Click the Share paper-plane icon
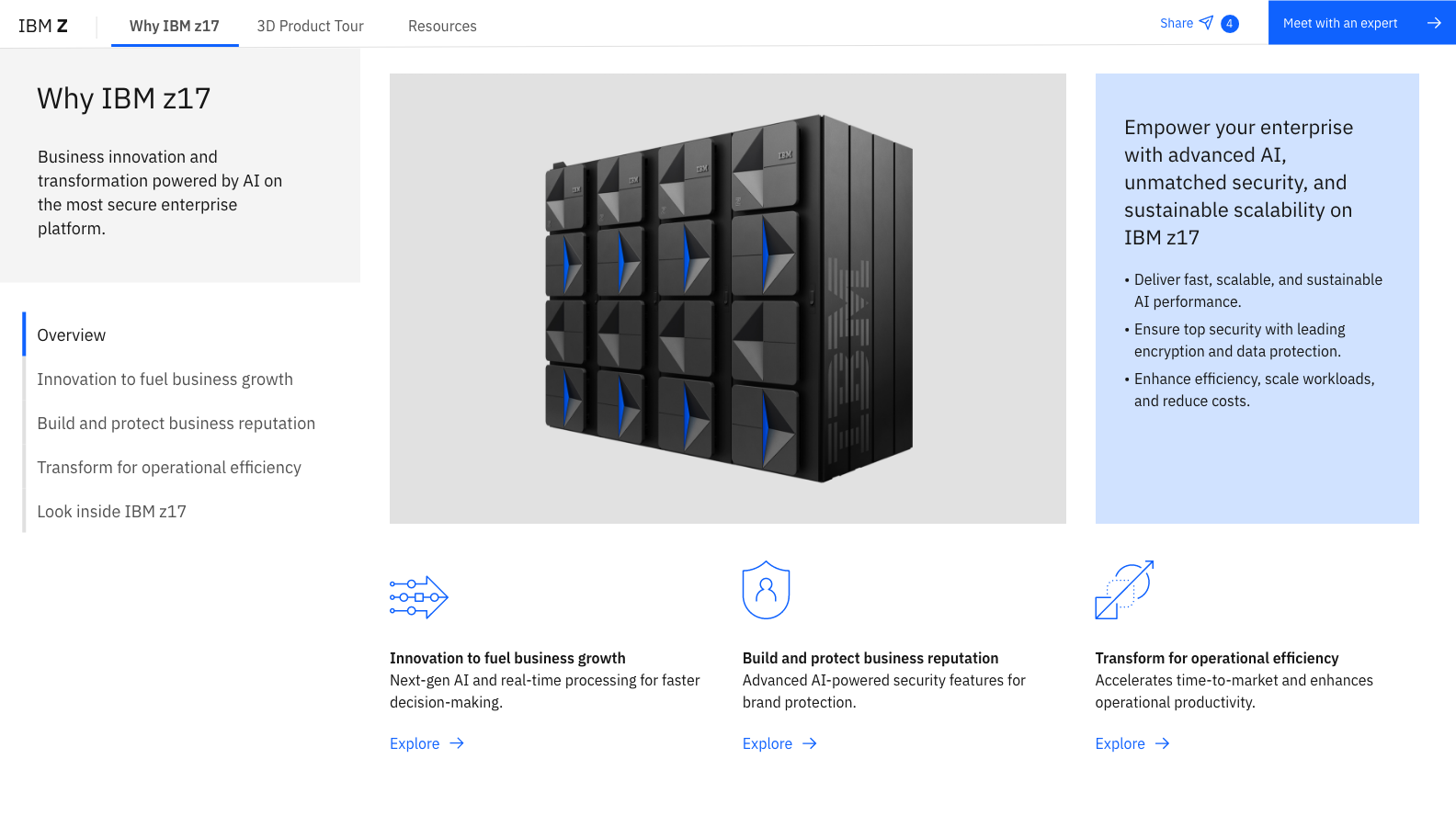This screenshot has width=1456, height=838. pos(1206,23)
